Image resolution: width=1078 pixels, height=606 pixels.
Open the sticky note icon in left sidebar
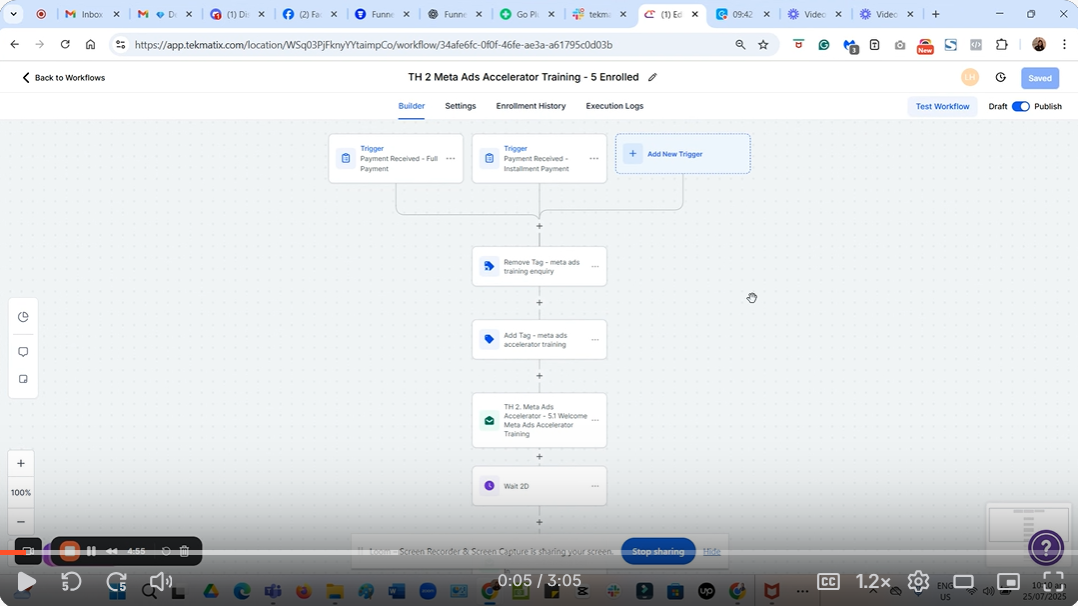point(23,379)
